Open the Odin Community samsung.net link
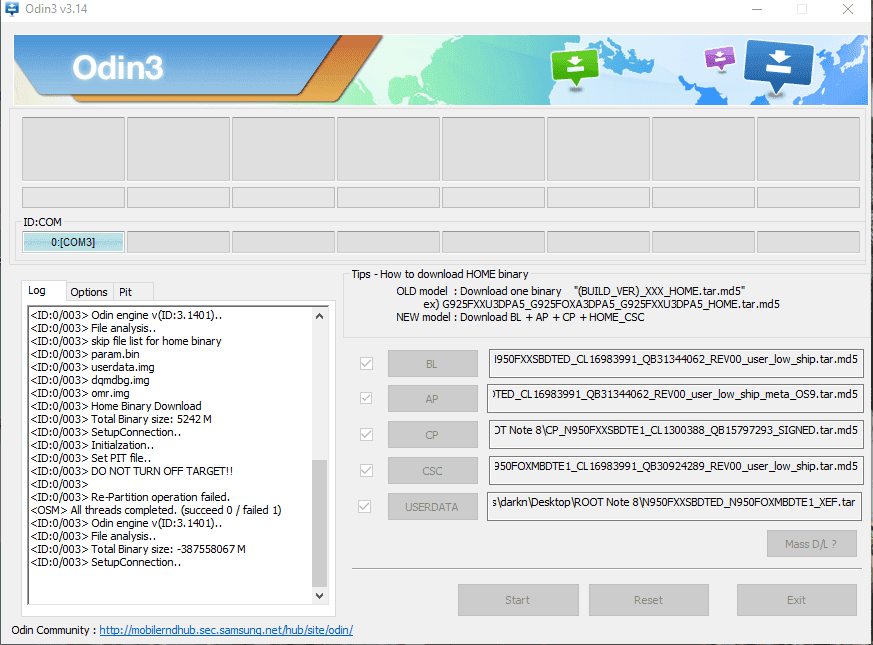Image resolution: width=873 pixels, height=645 pixels. pos(226,630)
